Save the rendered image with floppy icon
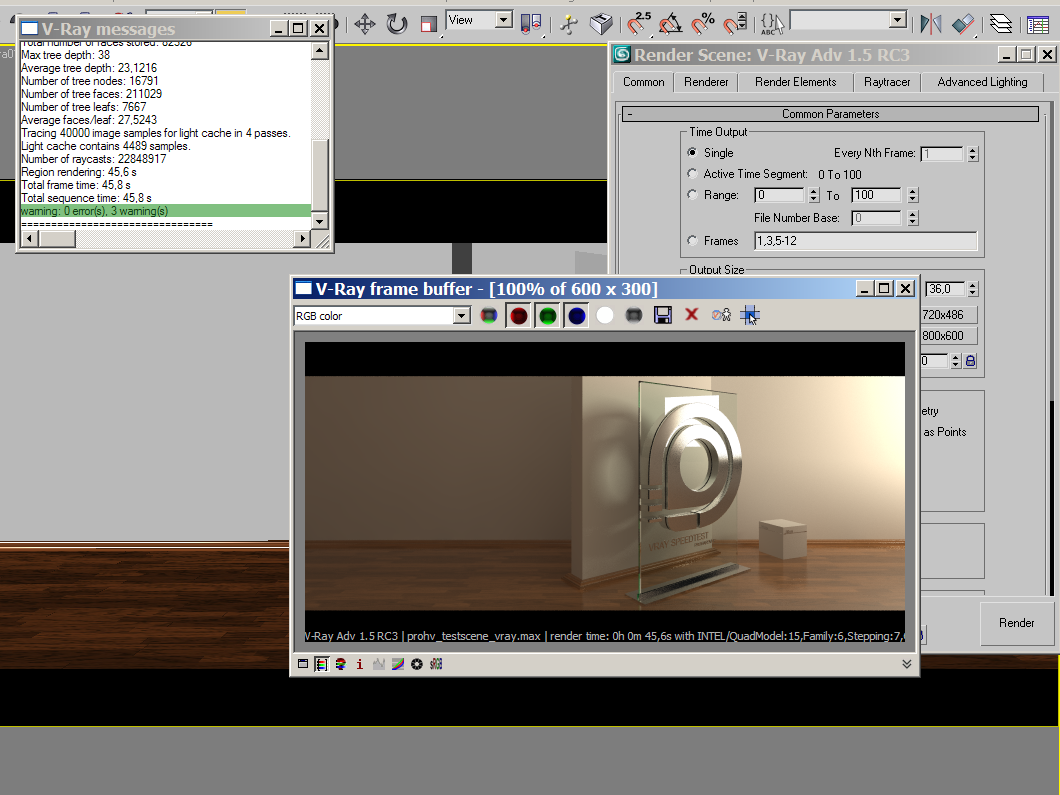Screen dimensions: 1060x795 (x=662, y=315)
